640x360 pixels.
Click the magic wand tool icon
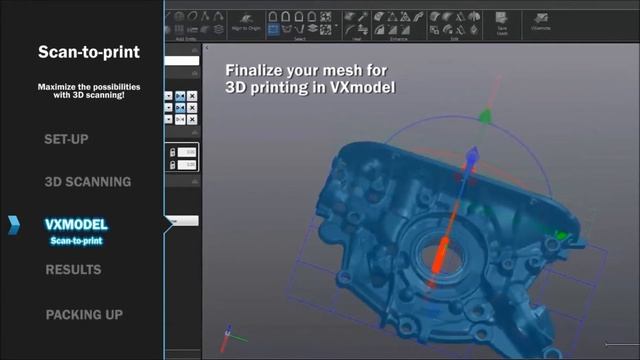point(362,17)
